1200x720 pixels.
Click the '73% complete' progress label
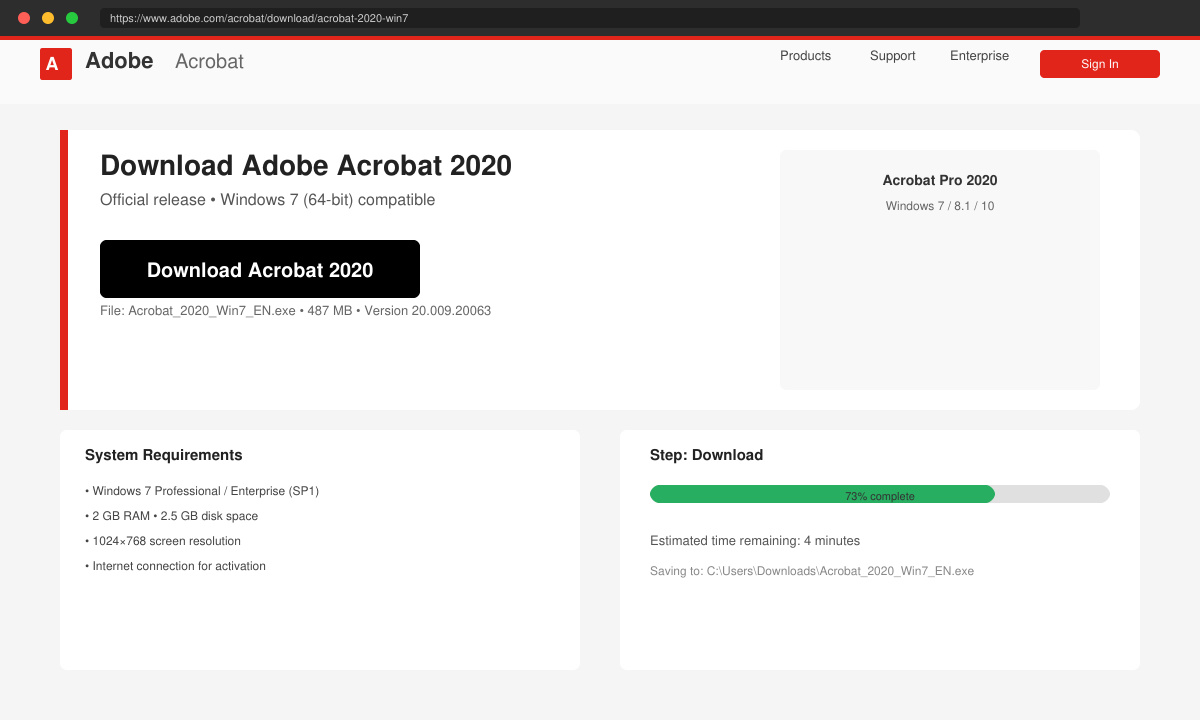(x=880, y=496)
